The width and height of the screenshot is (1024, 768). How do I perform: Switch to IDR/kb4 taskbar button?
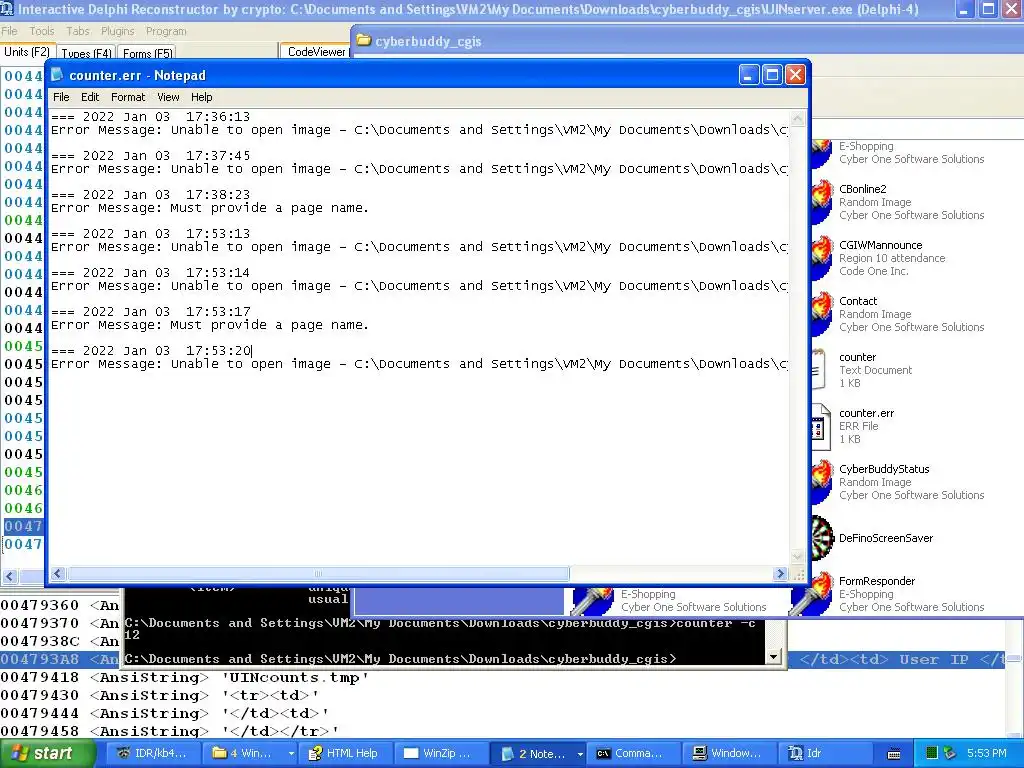(152, 754)
